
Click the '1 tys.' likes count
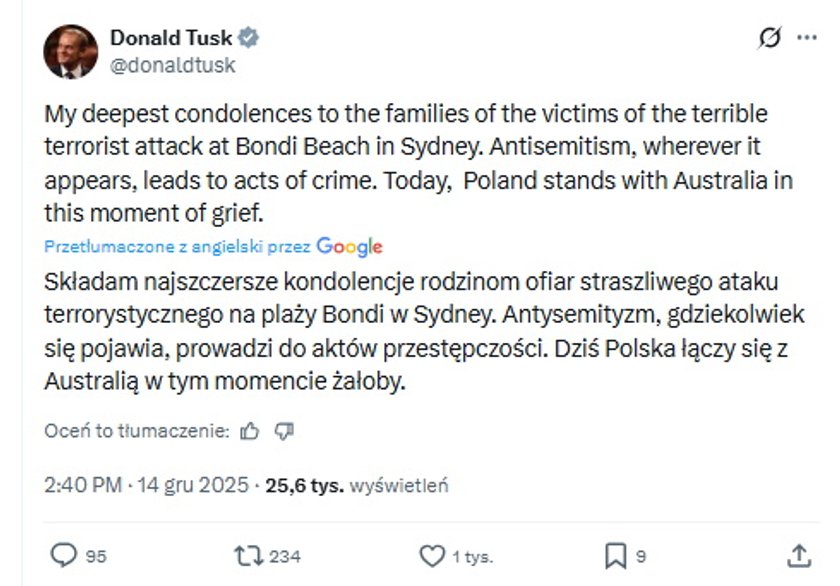(472, 556)
